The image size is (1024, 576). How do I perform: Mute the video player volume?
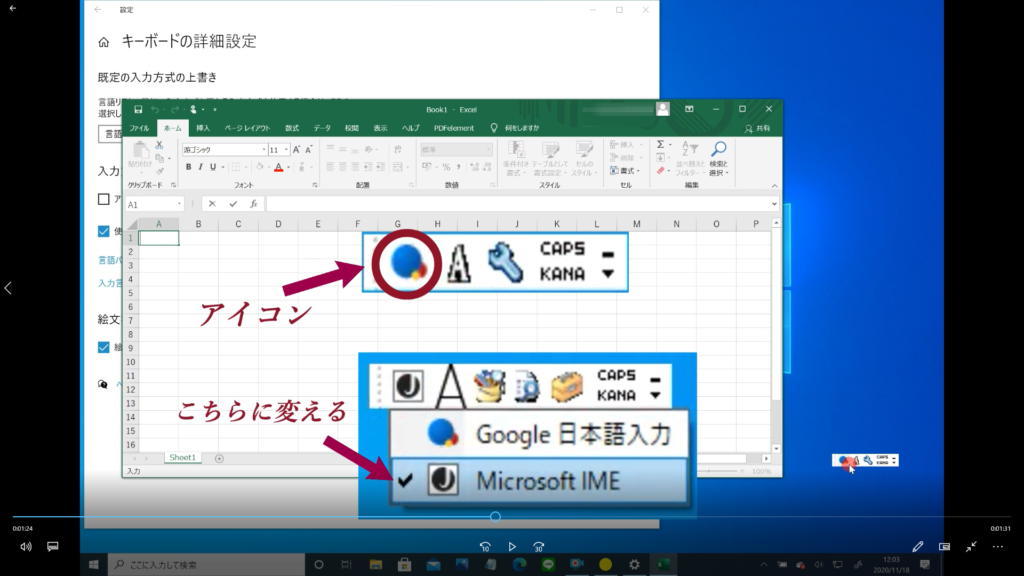[x=26, y=547]
